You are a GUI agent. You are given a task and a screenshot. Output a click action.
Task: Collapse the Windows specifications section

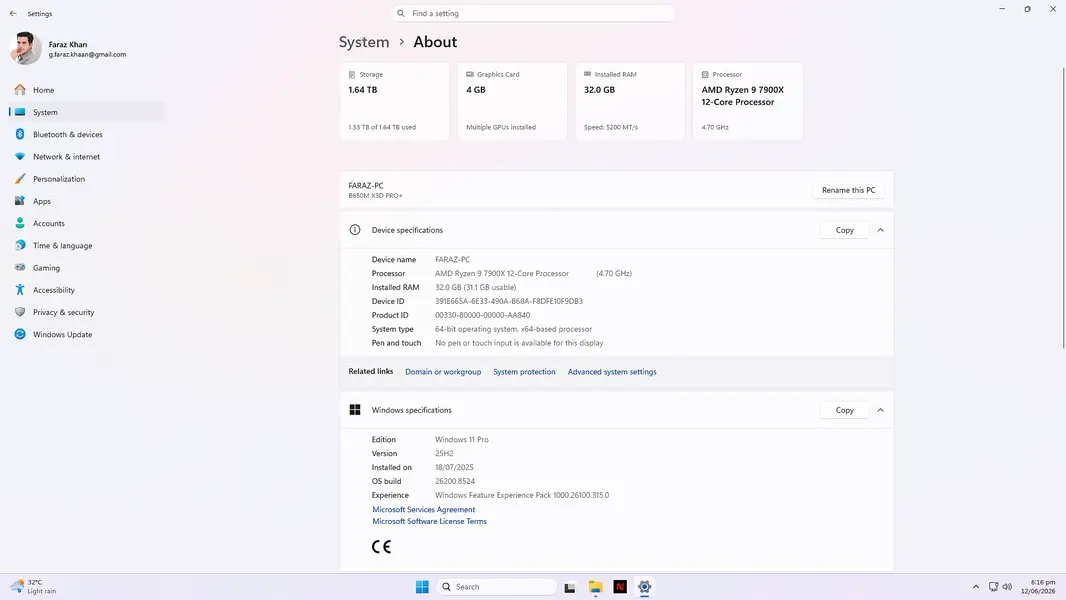tap(880, 410)
